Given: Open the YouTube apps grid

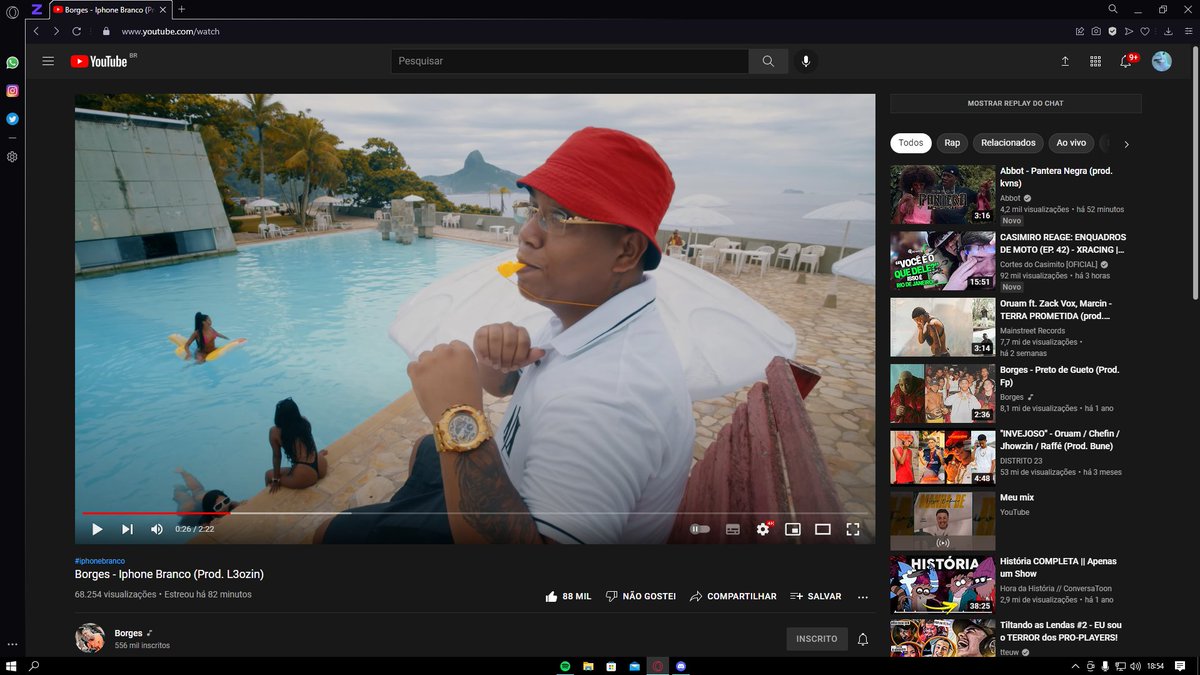Looking at the screenshot, I should pos(1095,61).
